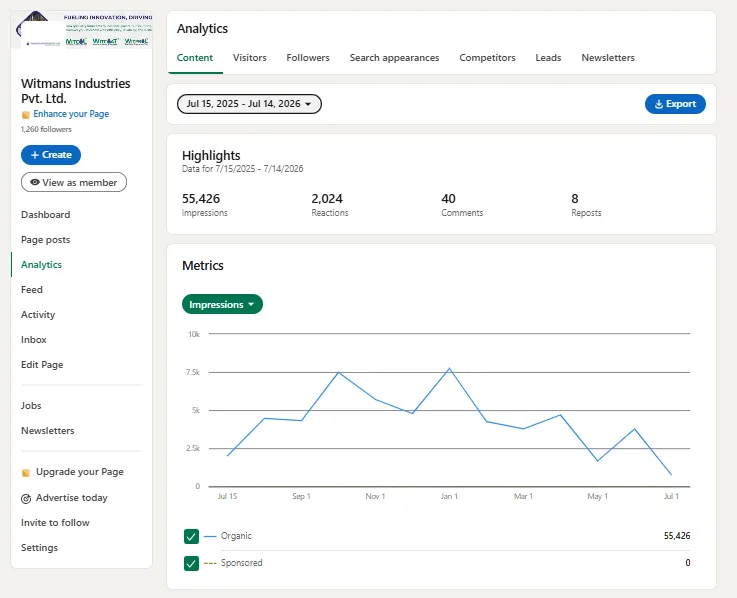Open Newsletters in the sidebar
Viewport: 737px width, 598px height.
[48, 431]
